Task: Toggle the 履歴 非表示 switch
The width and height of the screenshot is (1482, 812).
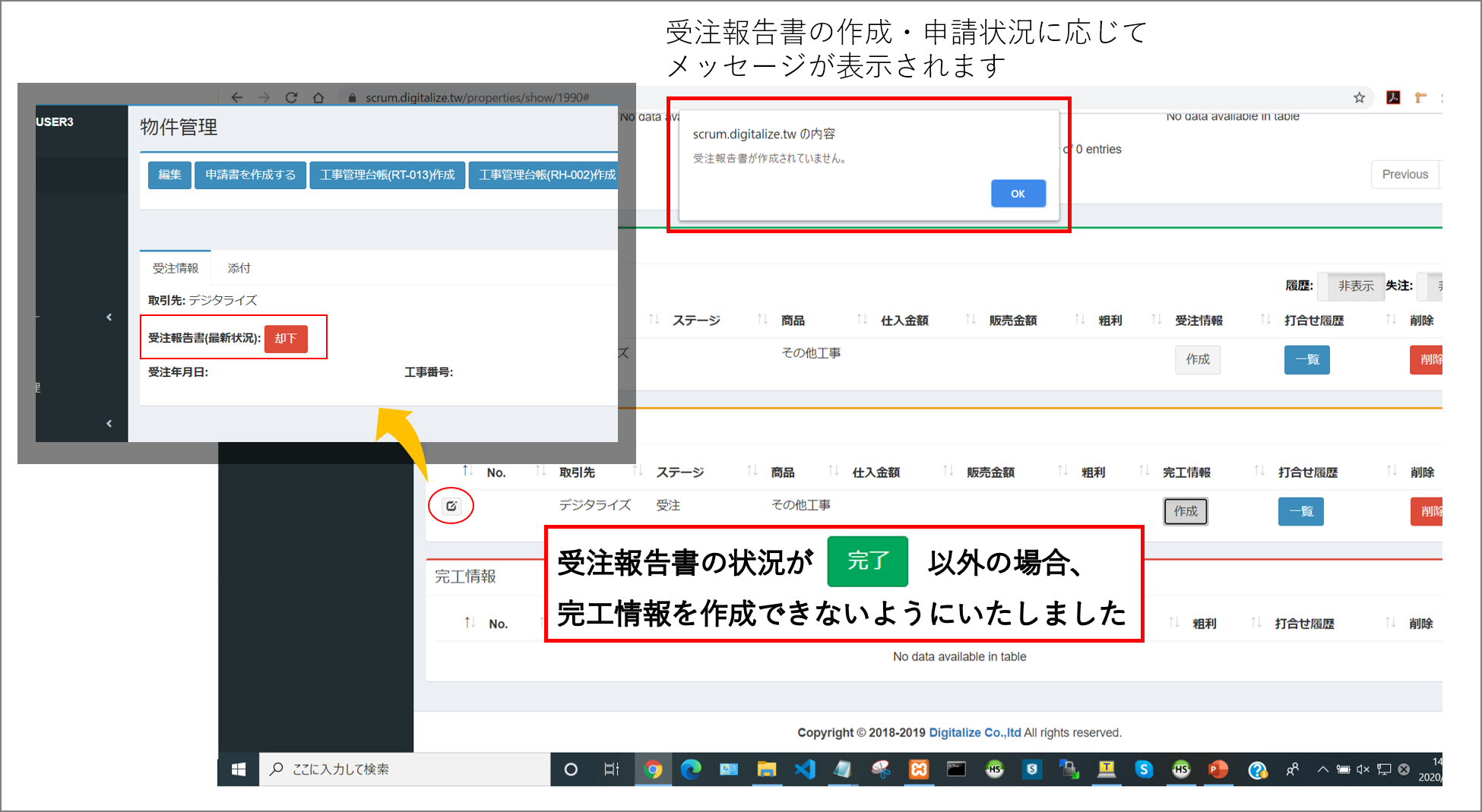Action: pos(1355,286)
